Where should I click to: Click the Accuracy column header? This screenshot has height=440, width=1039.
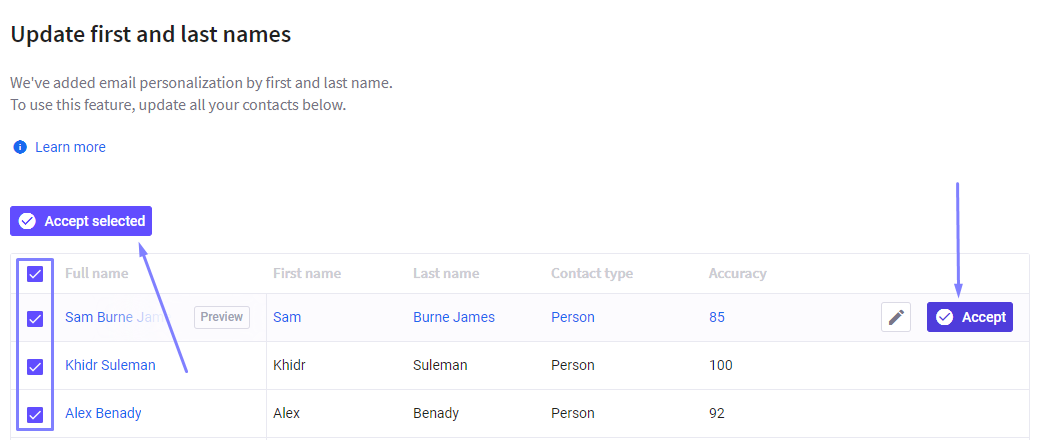[x=738, y=274]
